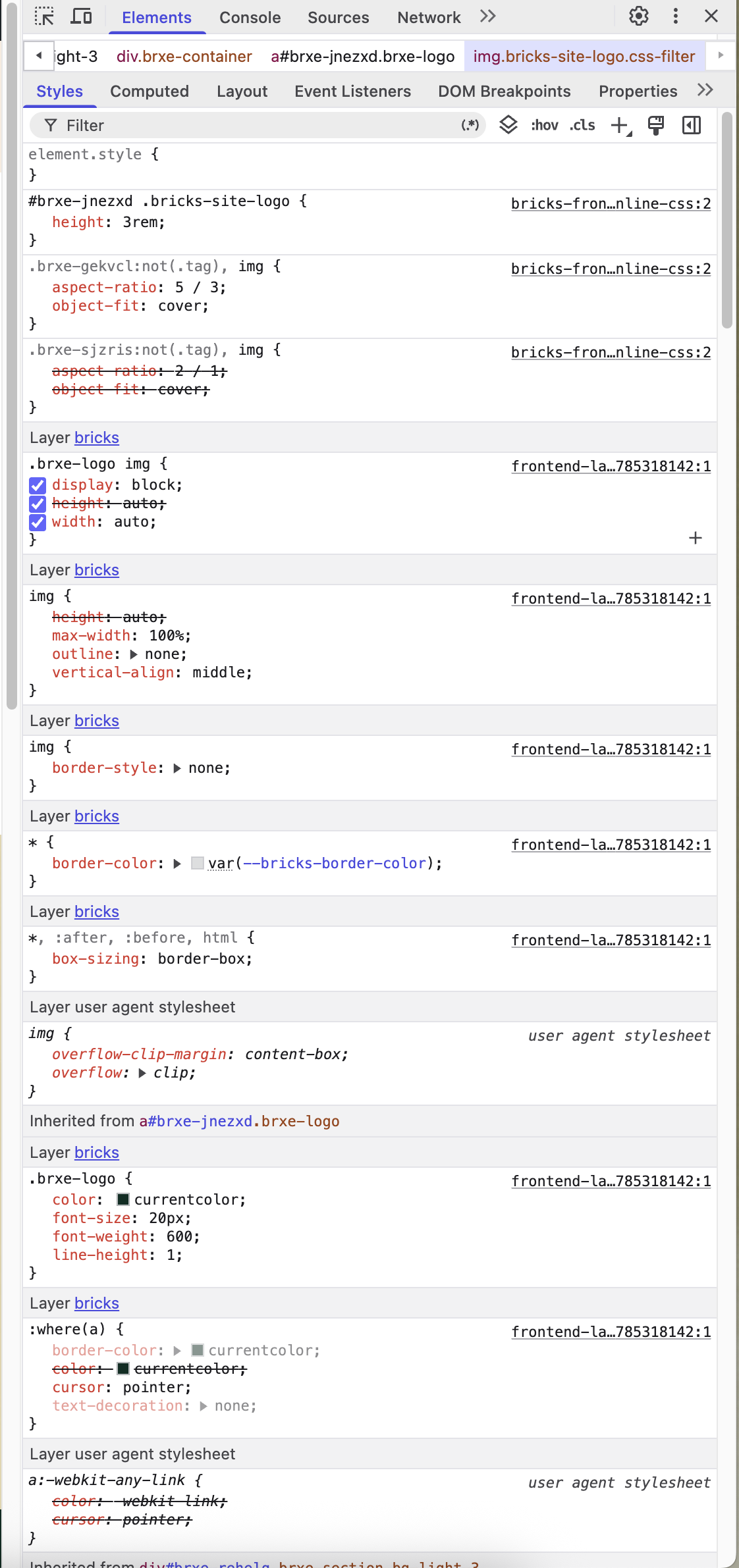Expand border-color currentcolor triangle in :where(a)
This screenshot has height=1568, width=739.
(177, 1351)
